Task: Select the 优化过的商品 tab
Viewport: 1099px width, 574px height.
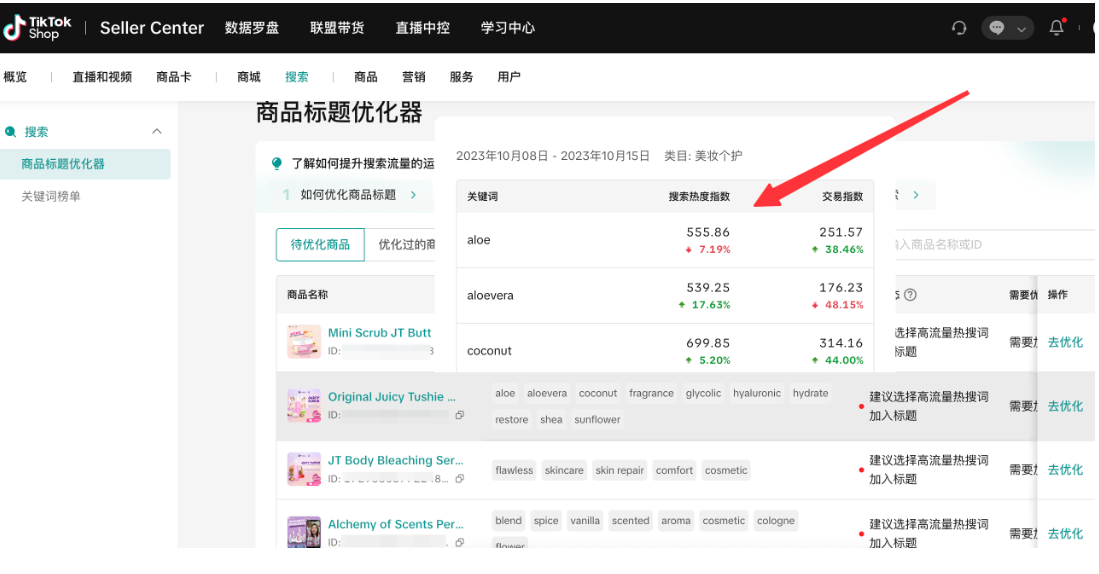Action: click(x=400, y=245)
